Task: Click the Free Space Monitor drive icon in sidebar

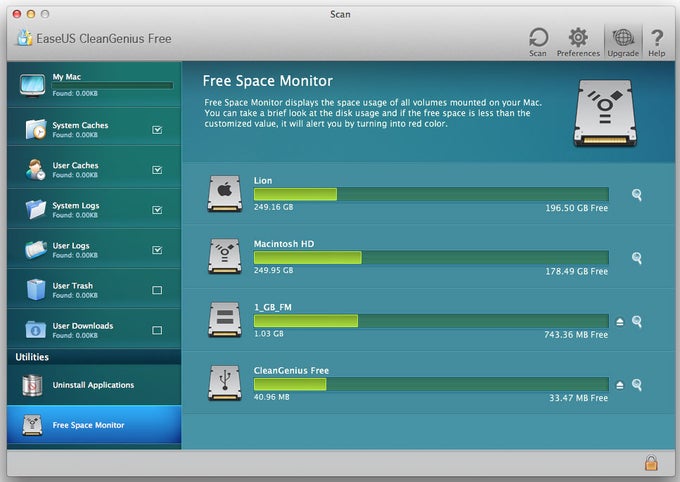Action: 32,425
